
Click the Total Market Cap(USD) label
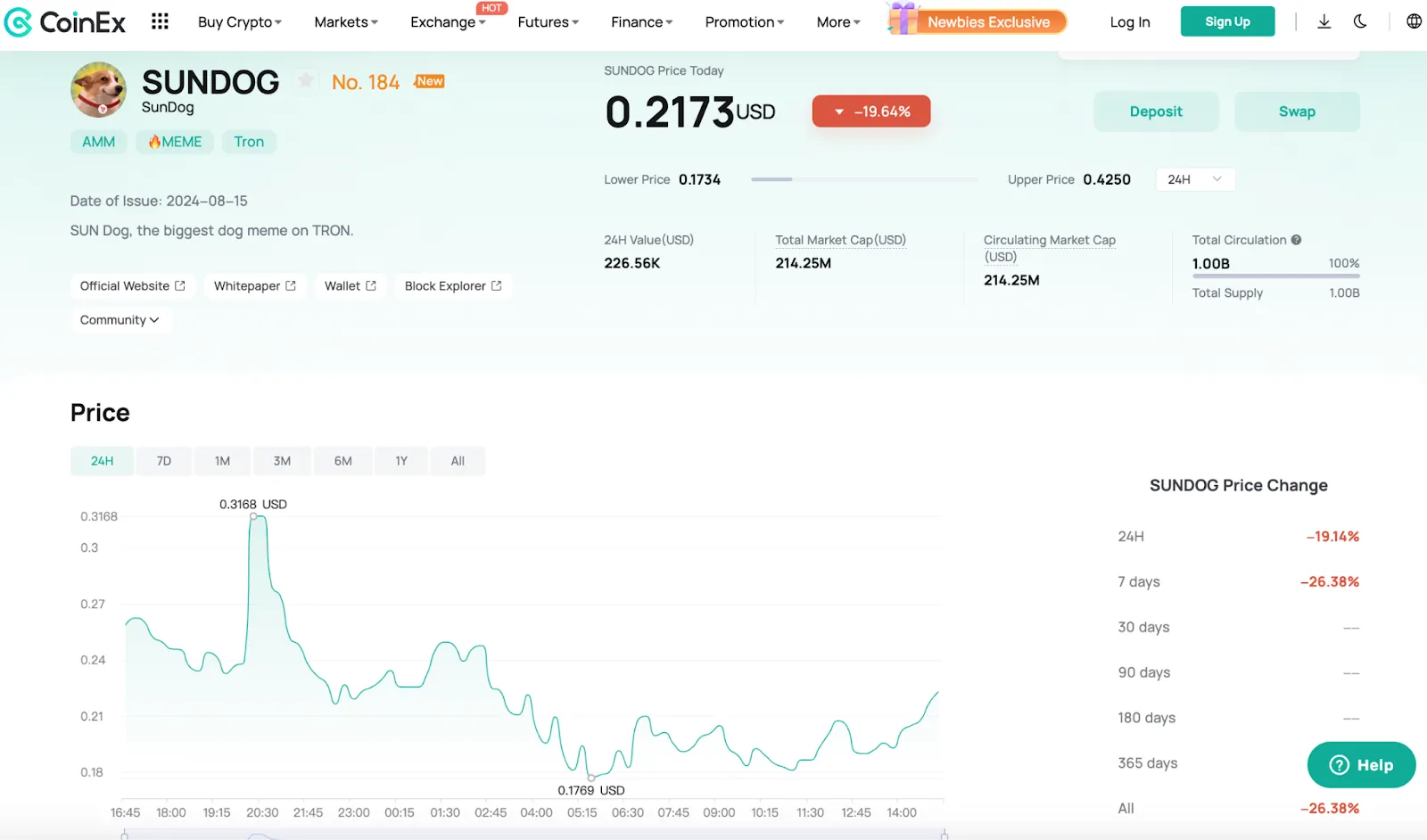840,240
